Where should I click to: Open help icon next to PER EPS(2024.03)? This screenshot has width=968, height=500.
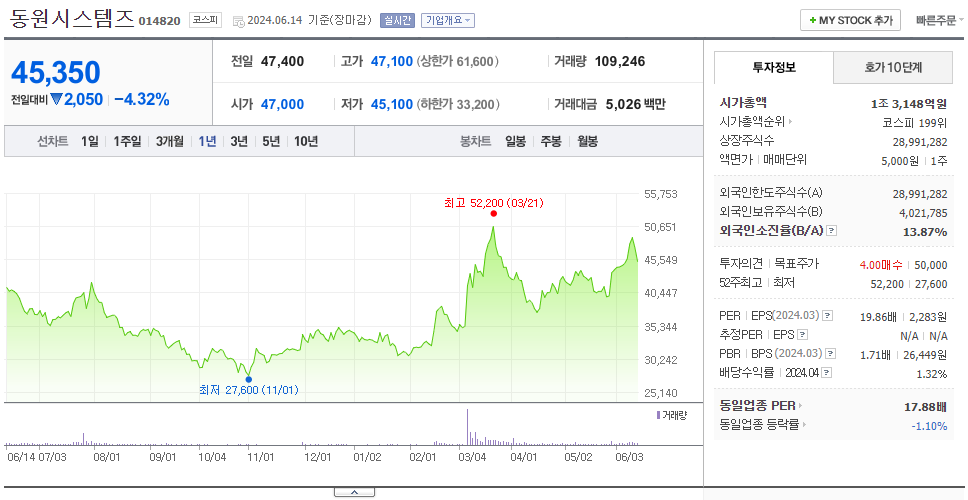[x=827, y=316]
